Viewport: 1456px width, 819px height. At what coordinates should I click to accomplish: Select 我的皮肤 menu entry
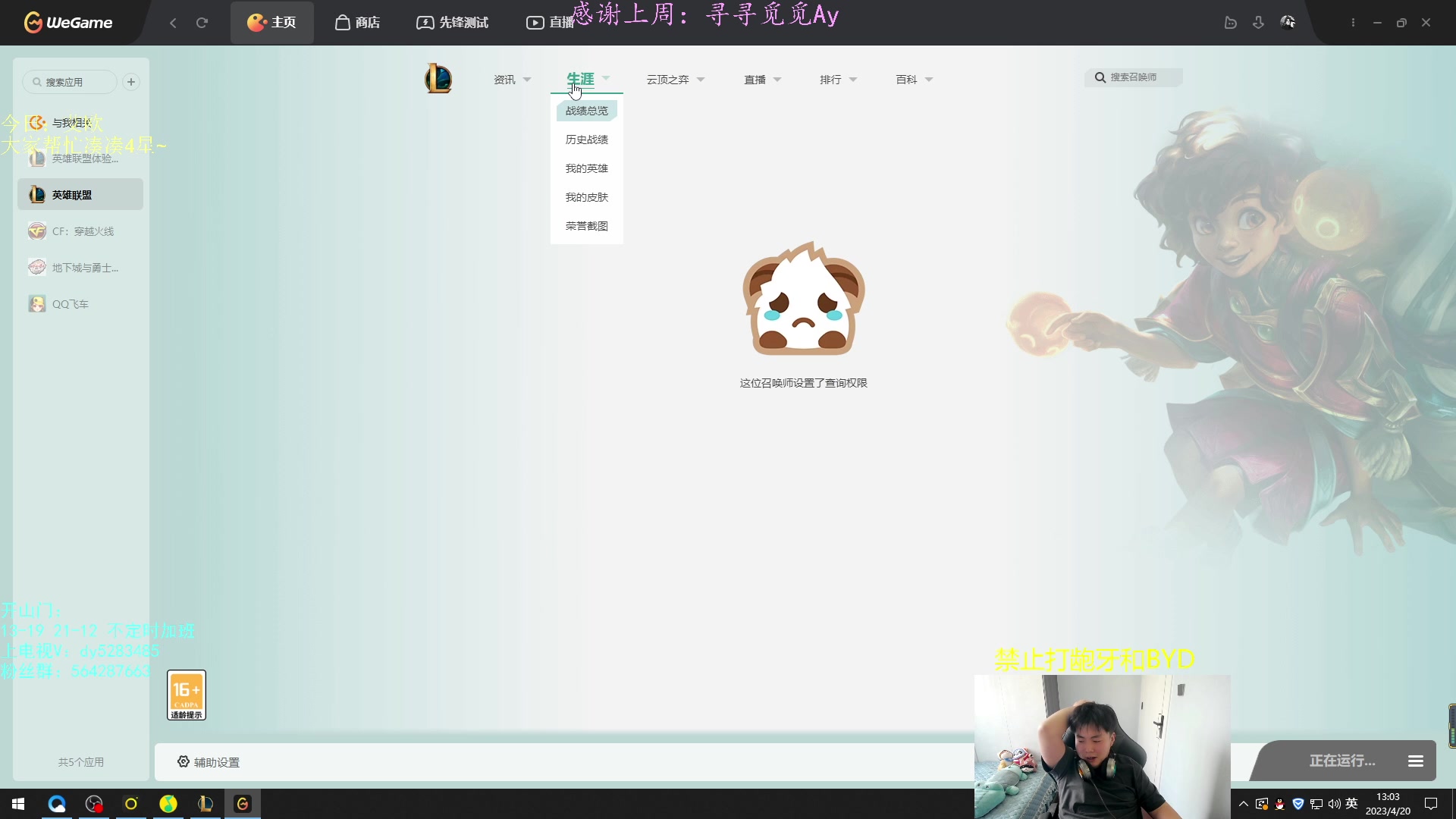point(586,197)
